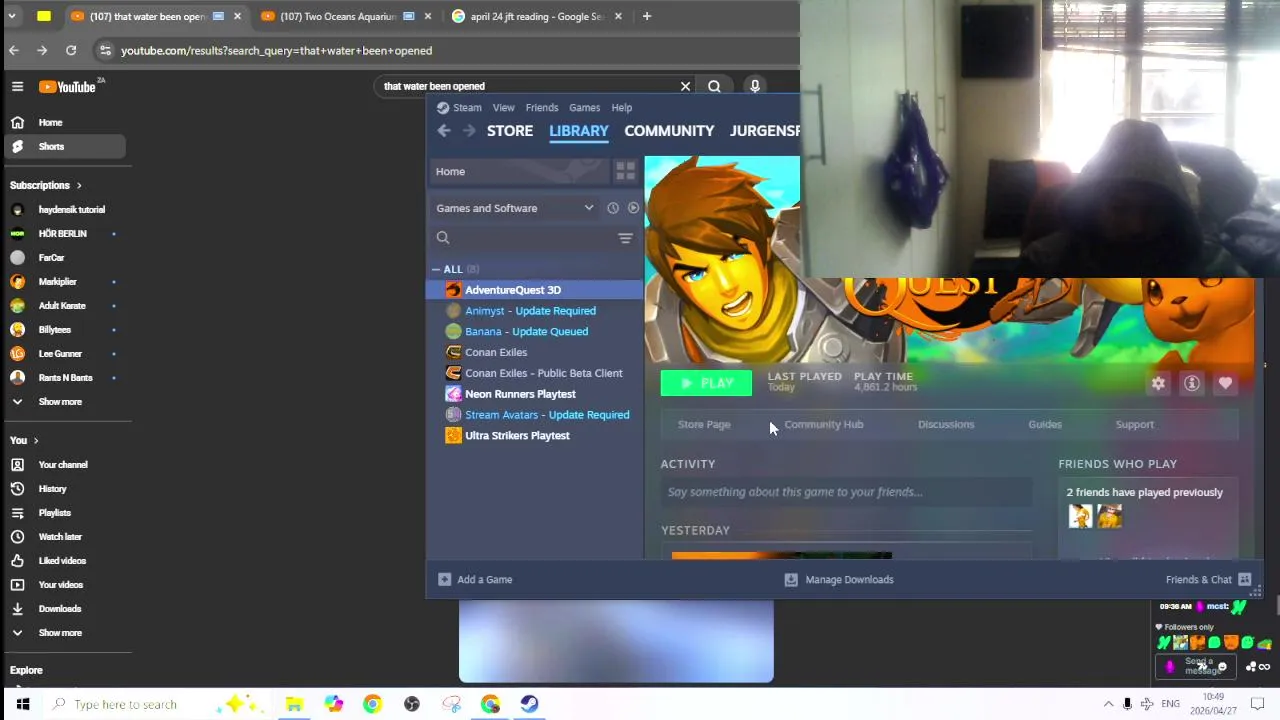Viewport: 1280px width, 720px height.
Task: Open the Discussions link
Action: tap(946, 424)
